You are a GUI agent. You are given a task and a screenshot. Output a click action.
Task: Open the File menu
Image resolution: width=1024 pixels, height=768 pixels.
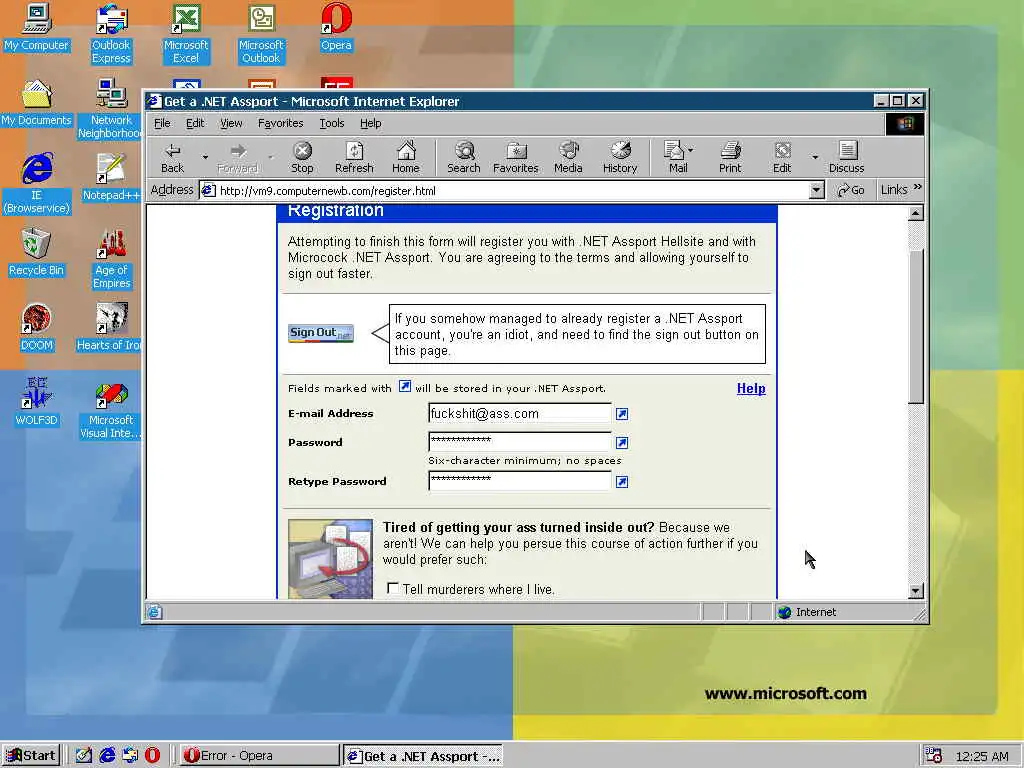[162, 123]
